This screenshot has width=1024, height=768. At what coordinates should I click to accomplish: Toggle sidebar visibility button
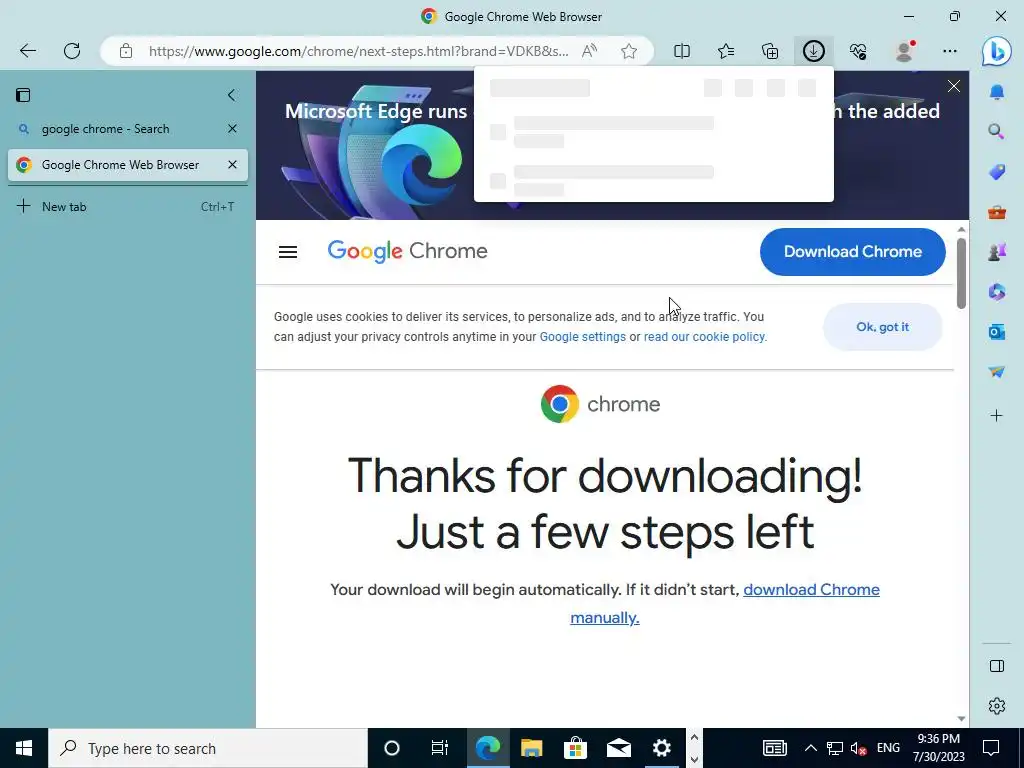[x=997, y=666]
